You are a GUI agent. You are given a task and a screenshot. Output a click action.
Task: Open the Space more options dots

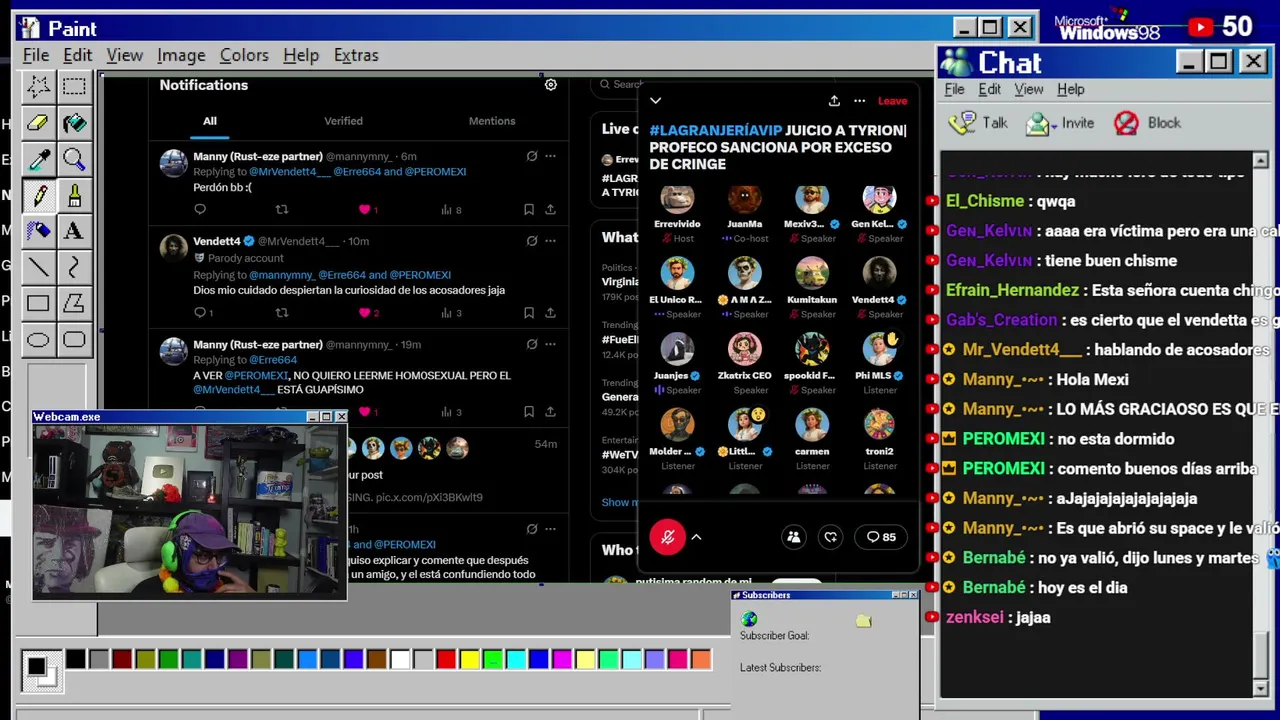pyautogui.click(x=859, y=101)
